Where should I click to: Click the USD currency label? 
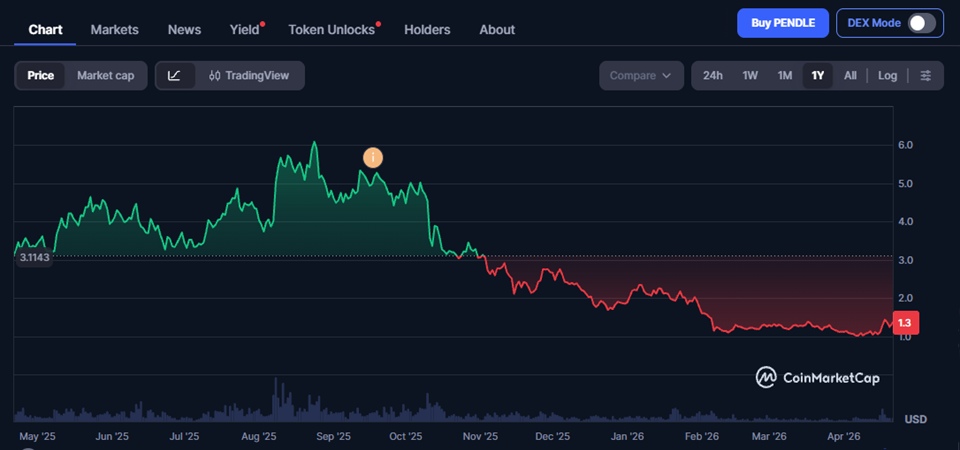coord(915,419)
